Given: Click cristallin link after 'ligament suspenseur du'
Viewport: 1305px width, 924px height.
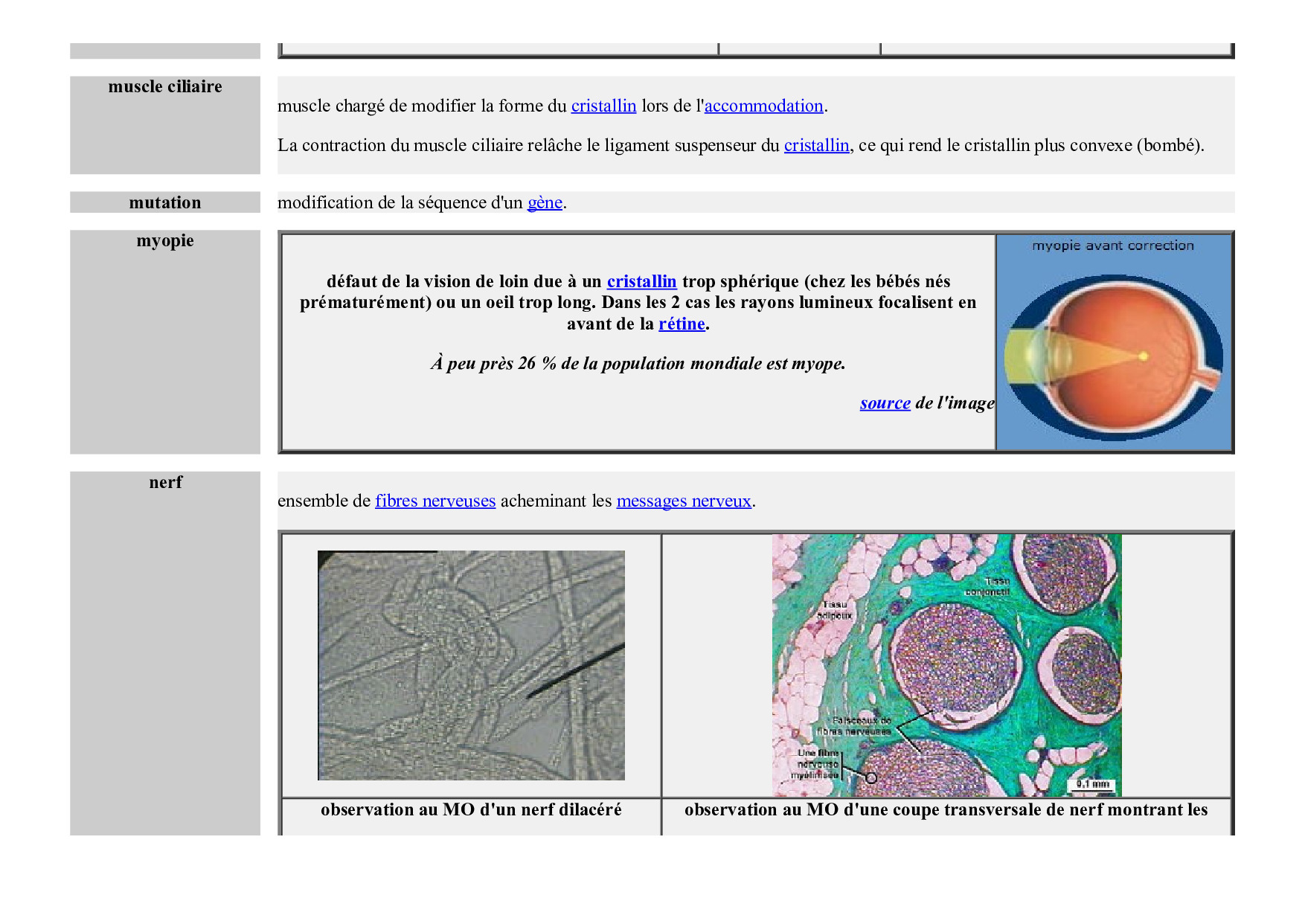Looking at the screenshot, I should 816,145.
